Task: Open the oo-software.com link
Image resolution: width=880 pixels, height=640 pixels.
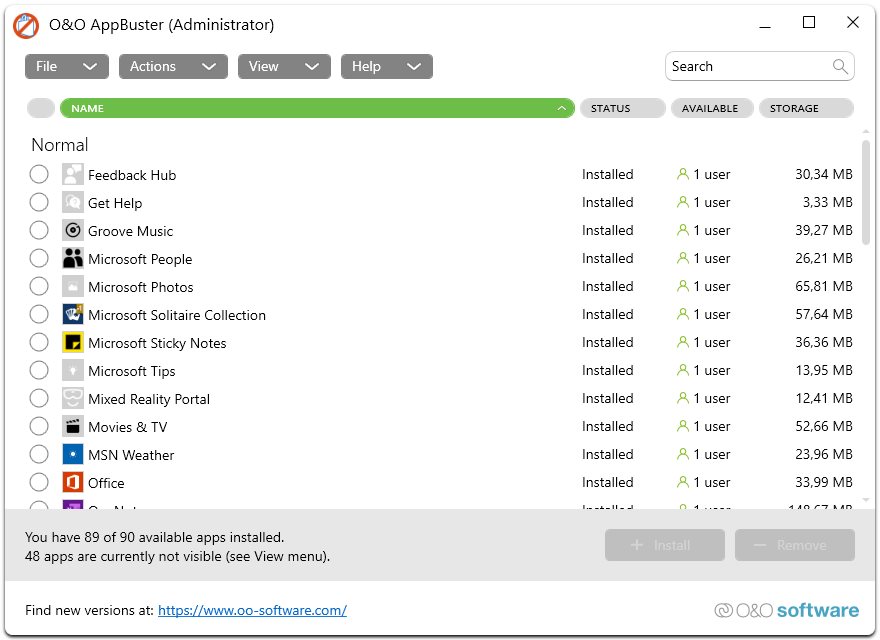Action: click(251, 609)
